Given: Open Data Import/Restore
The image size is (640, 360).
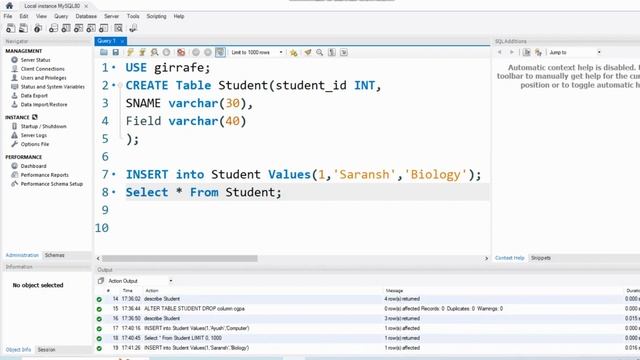Looking at the screenshot, I should point(44,105).
